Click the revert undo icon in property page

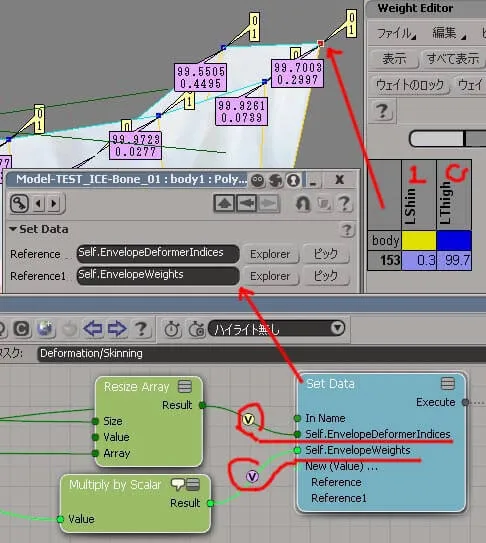(x=303, y=204)
